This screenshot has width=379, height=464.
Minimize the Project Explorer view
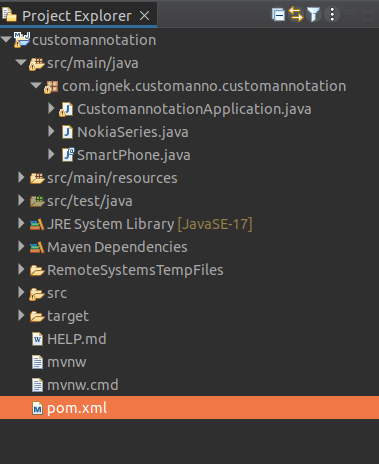click(x=350, y=12)
